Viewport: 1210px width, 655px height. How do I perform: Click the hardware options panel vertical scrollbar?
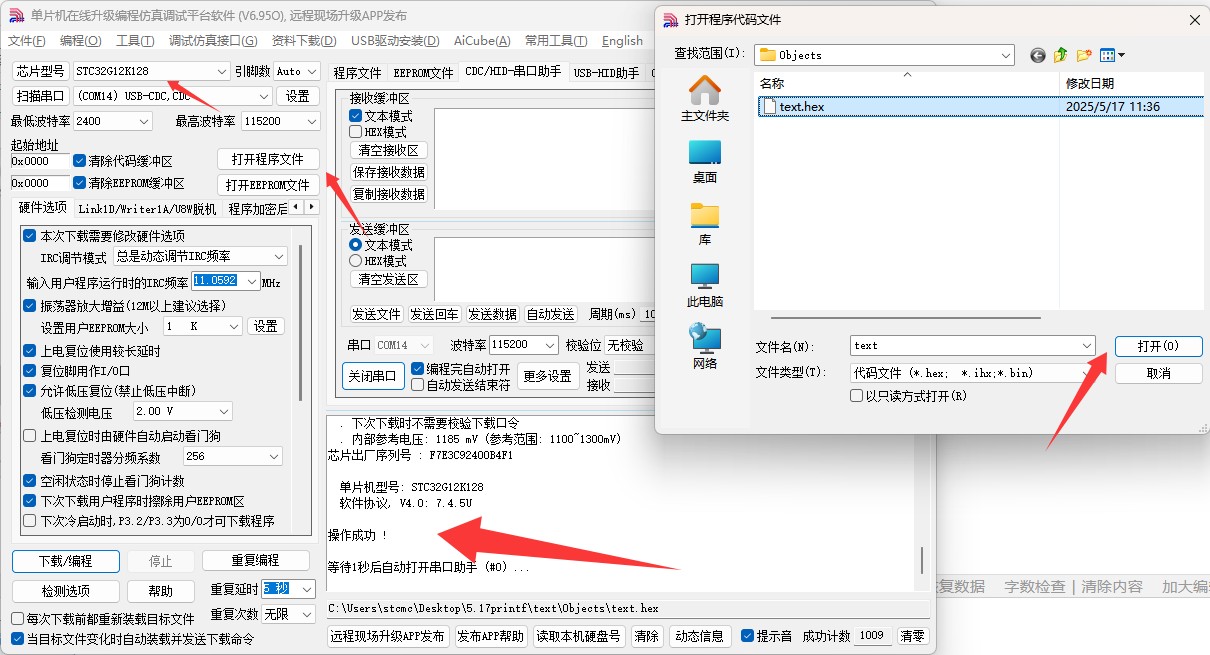[299, 324]
